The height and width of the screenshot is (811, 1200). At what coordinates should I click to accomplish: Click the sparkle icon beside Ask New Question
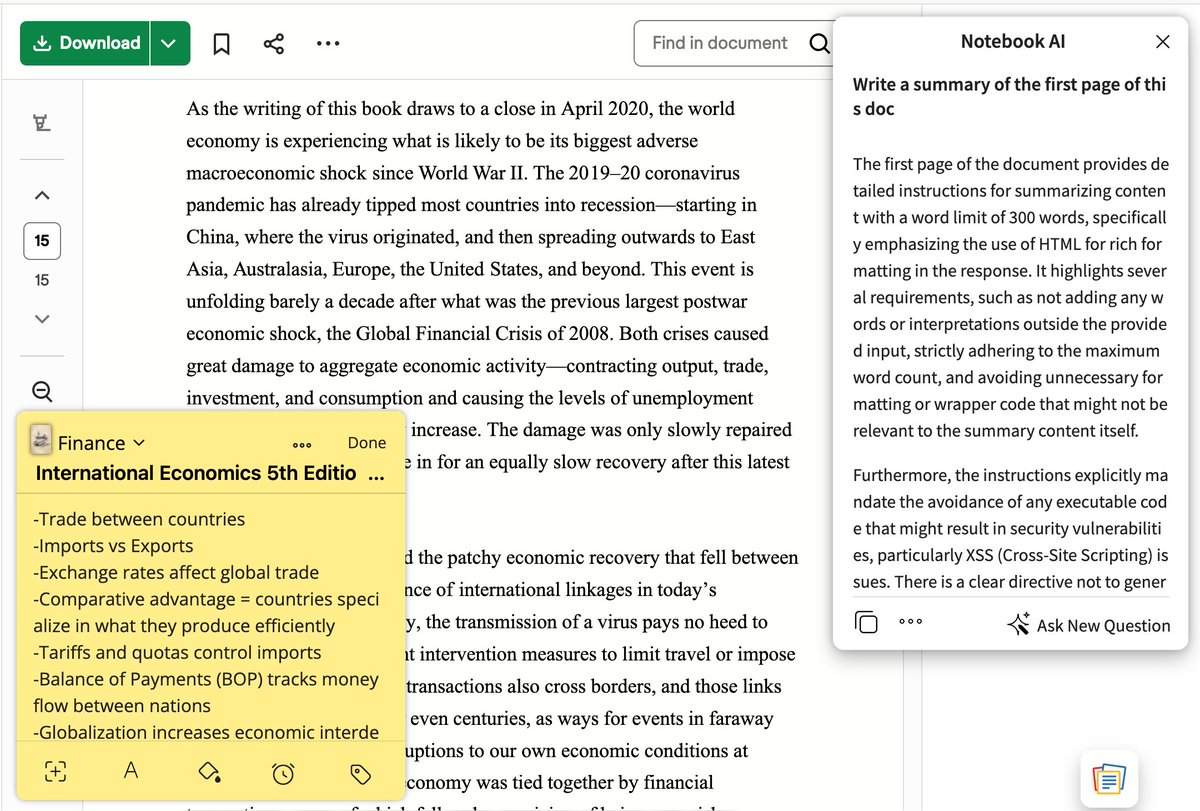tap(1018, 625)
